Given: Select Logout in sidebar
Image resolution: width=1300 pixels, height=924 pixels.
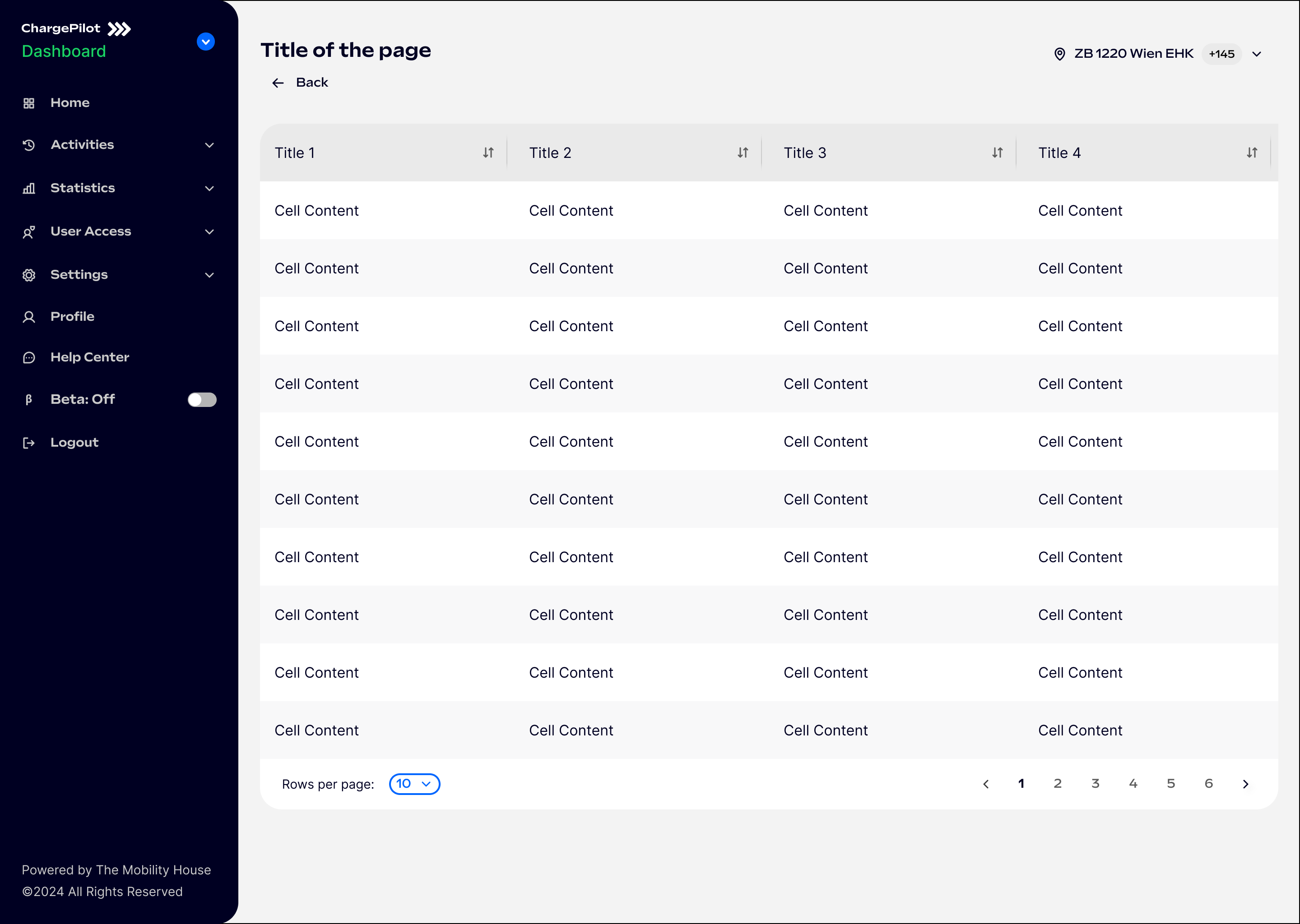Looking at the screenshot, I should [x=74, y=443].
